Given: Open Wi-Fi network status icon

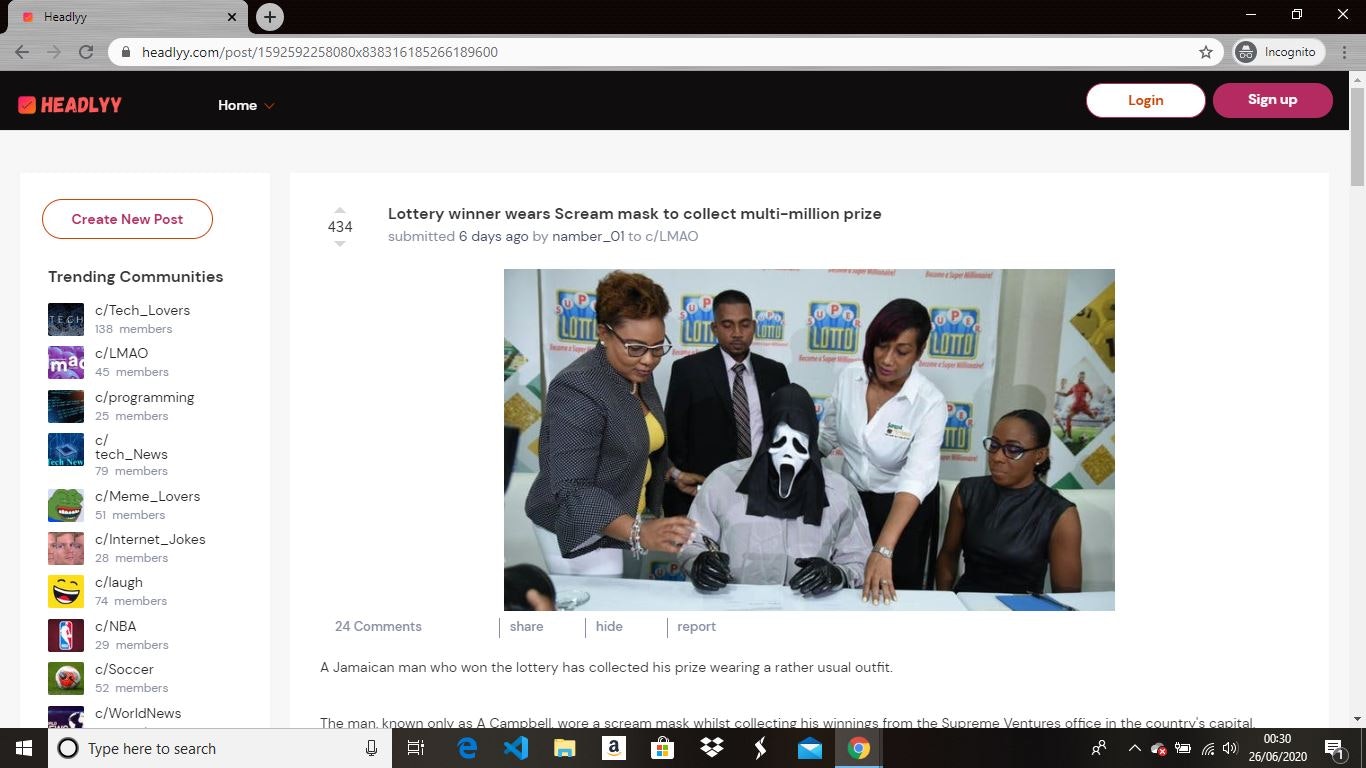Looking at the screenshot, I should point(1208,748).
